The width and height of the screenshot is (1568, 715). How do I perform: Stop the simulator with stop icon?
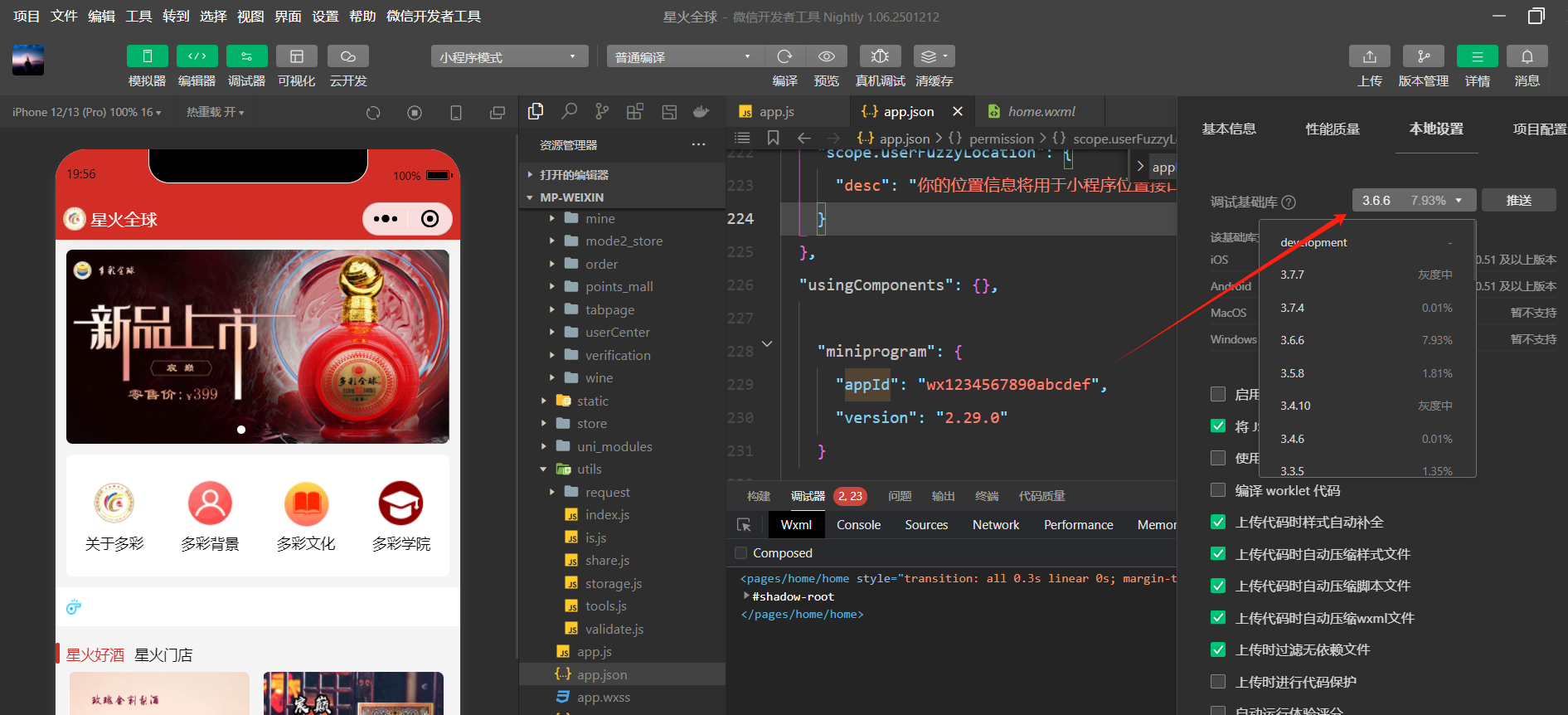click(x=415, y=113)
